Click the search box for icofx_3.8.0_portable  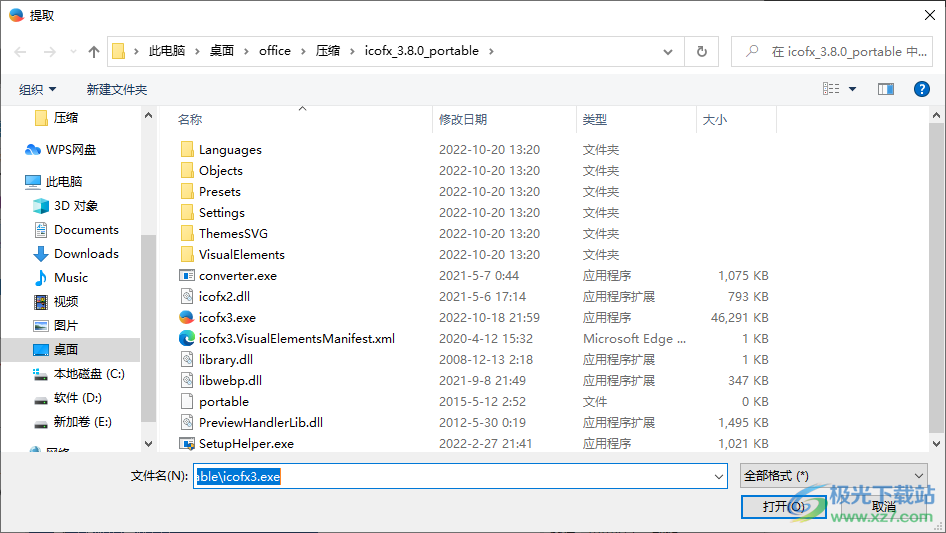pyautogui.click(x=833, y=51)
